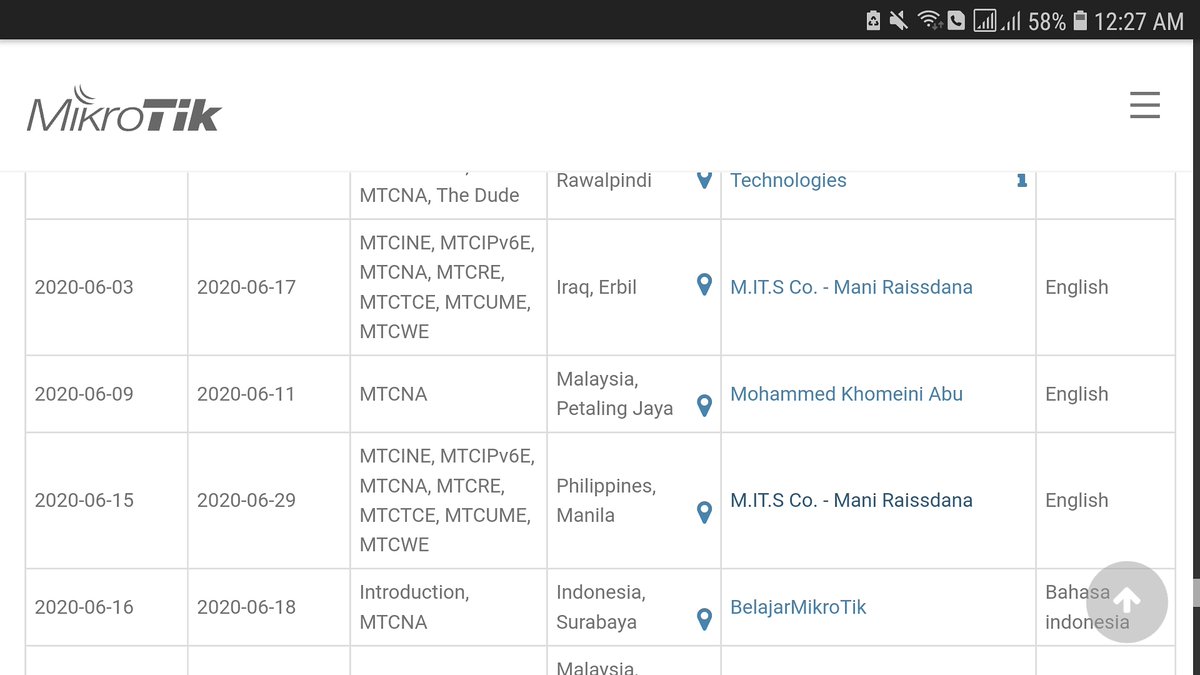Viewport: 1200px width, 675px height.
Task: Open Mohammed Khomeini Abu trainer link
Action: click(846, 394)
